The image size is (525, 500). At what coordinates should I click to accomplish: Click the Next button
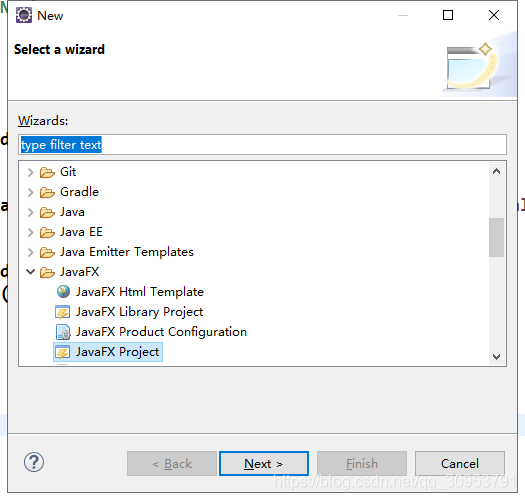pyautogui.click(x=264, y=463)
